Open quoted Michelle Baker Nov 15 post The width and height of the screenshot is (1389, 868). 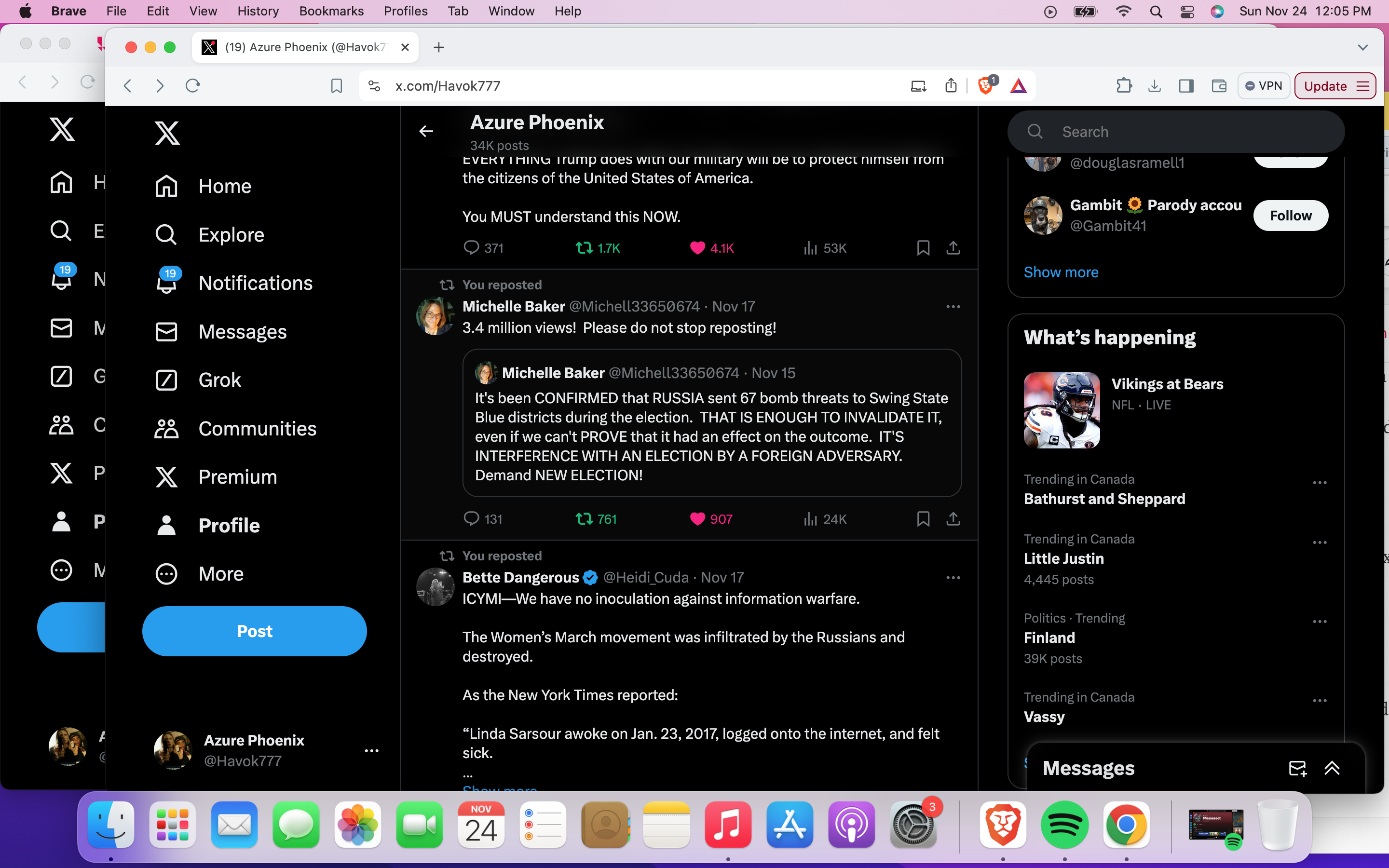coord(712,423)
